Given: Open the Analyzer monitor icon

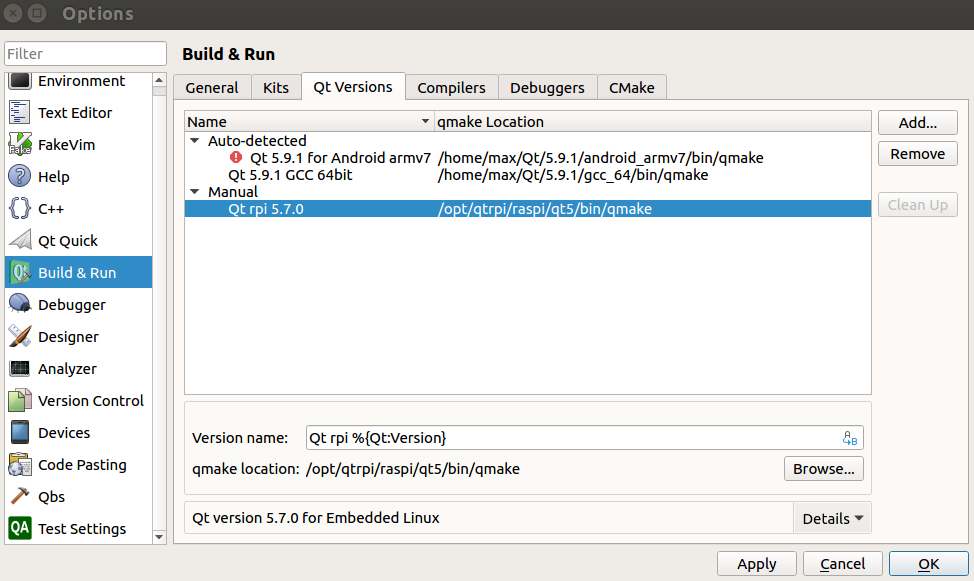Looking at the screenshot, I should point(19,368).
